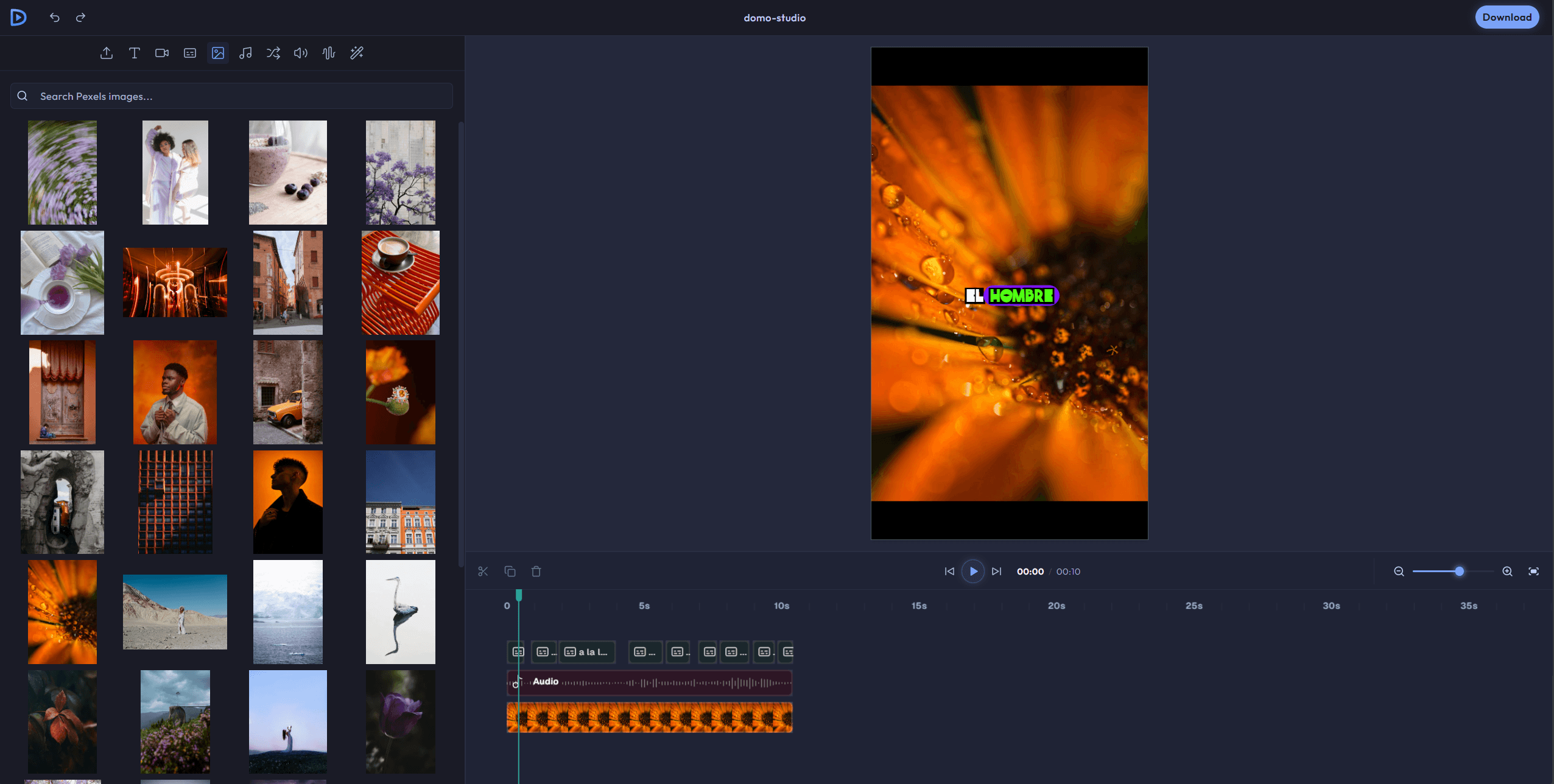The image size is (1554, 784).
Task: Open the speaker voice panel
Action: 301,53
